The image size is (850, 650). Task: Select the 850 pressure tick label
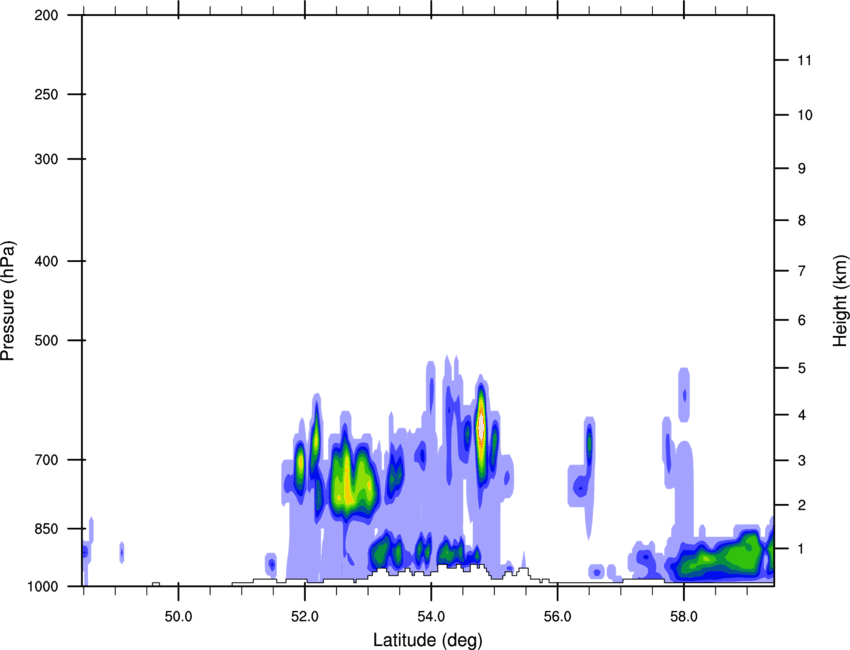click(46, 529)
